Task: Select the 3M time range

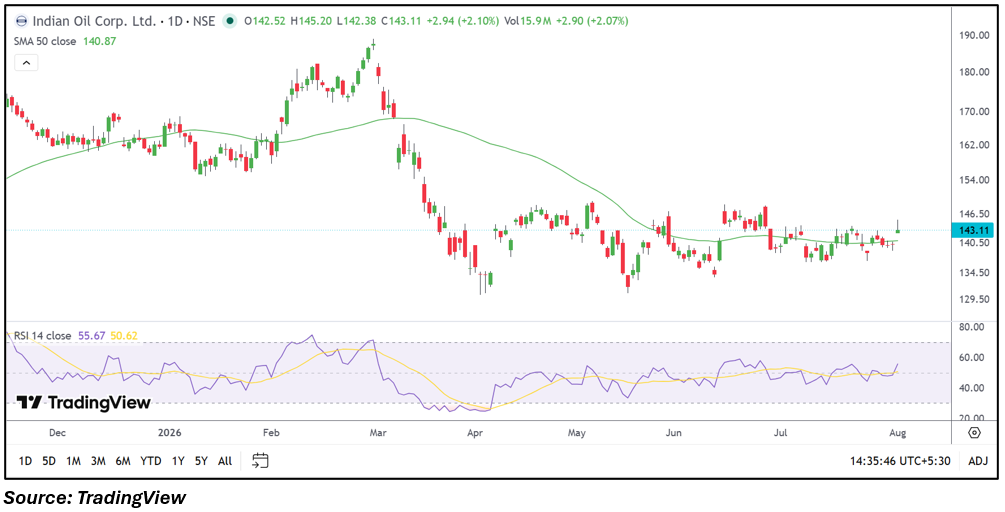Action: coord(98,461)
